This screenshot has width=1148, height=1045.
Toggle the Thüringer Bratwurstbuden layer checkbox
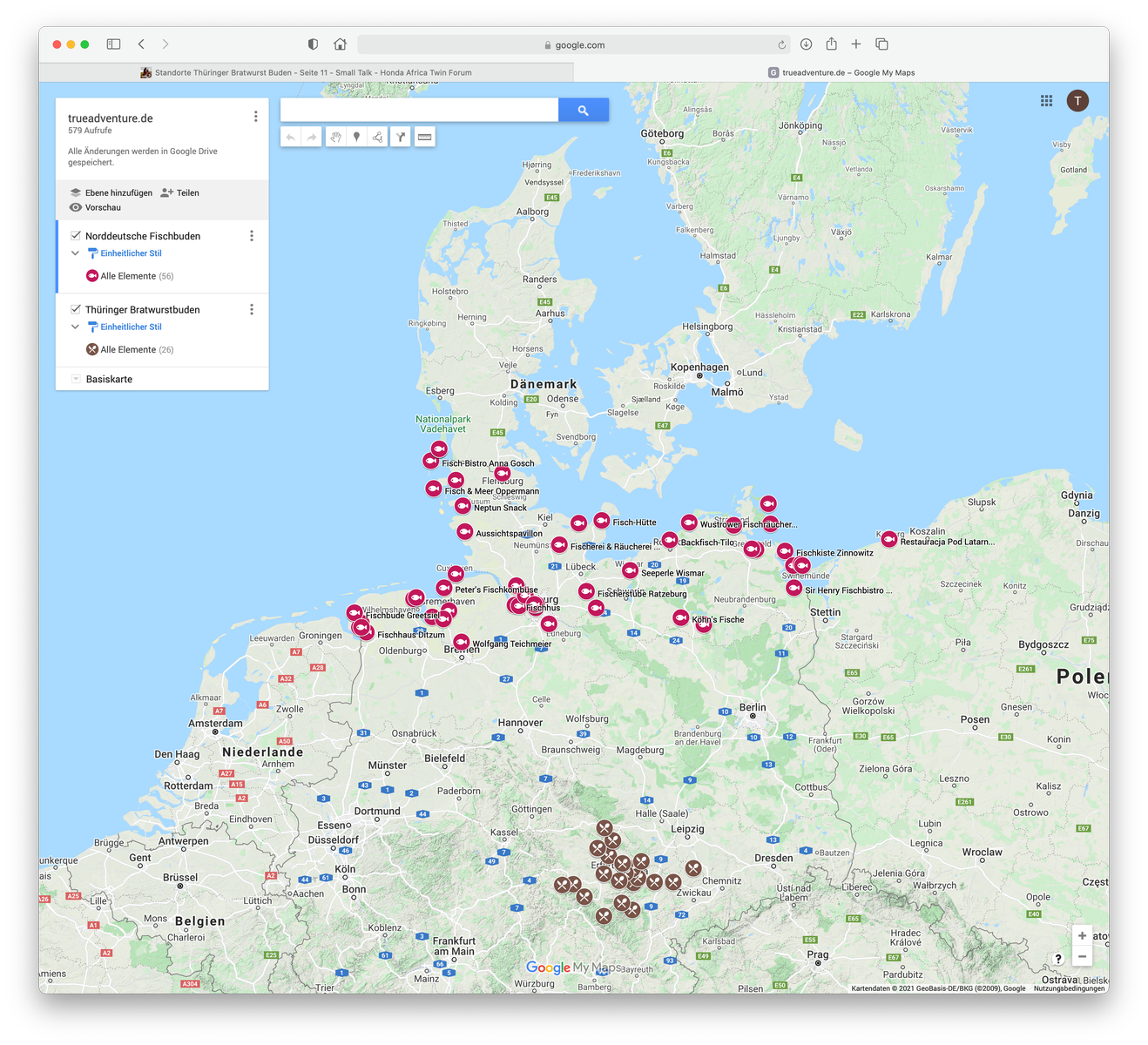[x=76, y=309]
